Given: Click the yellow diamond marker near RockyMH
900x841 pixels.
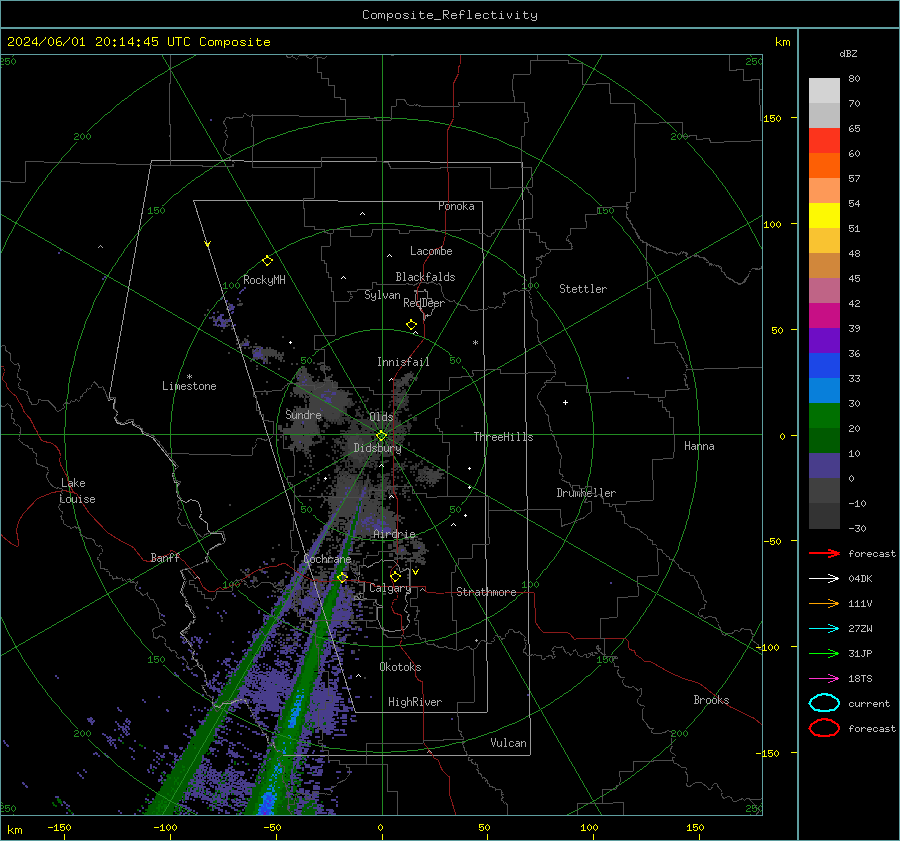Looking at the screenshot, I should (267, 261).
